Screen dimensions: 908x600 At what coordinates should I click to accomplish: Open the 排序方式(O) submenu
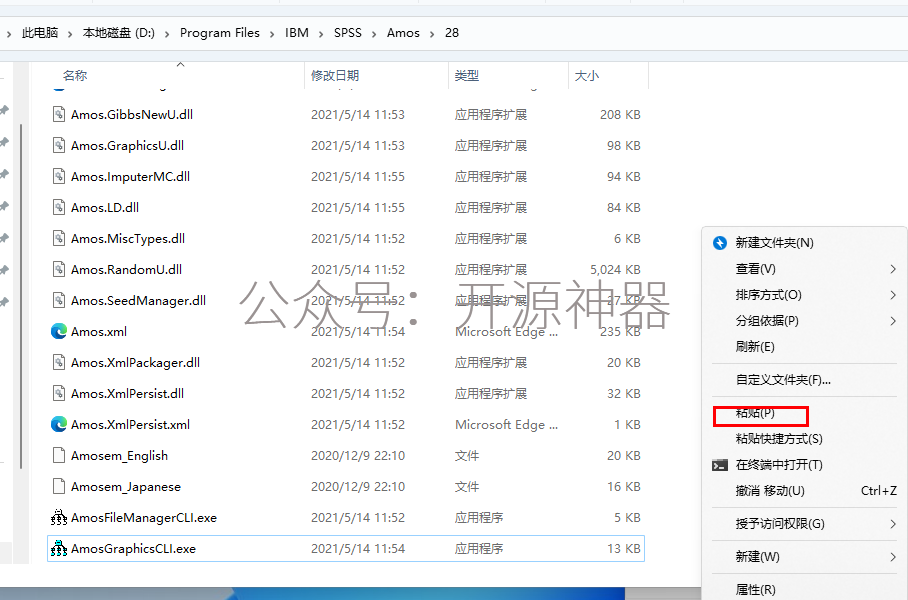point(804,295)
